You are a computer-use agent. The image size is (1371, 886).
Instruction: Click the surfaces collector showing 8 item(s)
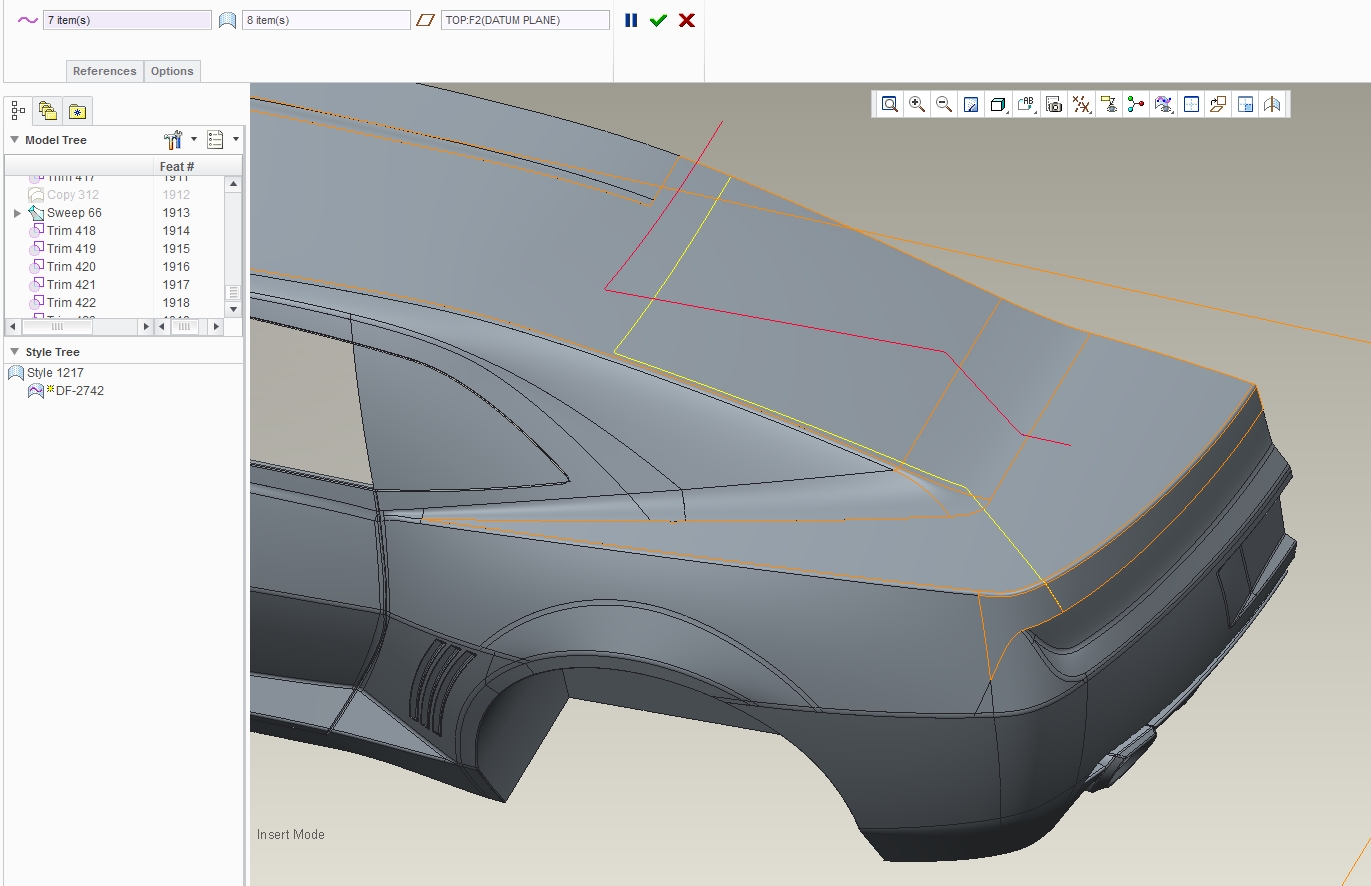coord(326,20)
